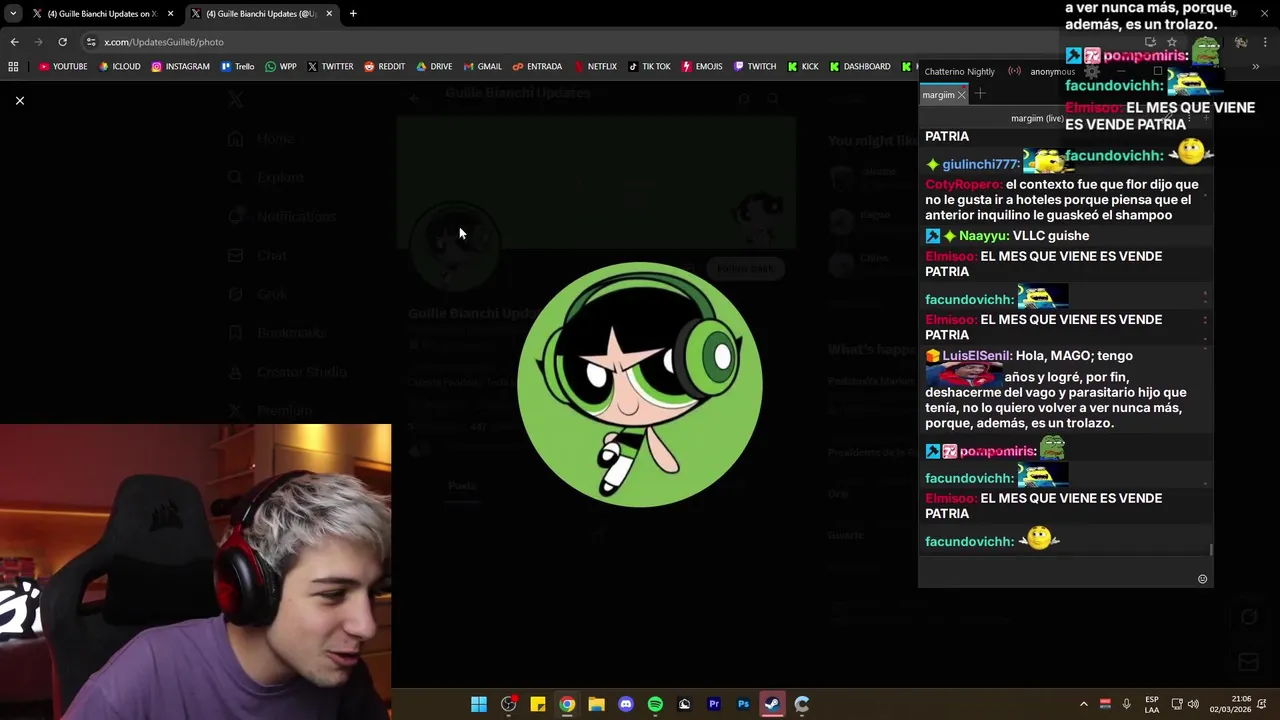Open the site information icon in address bar
The height and width of the screenshot is (720, 1280).
[91, 42]
